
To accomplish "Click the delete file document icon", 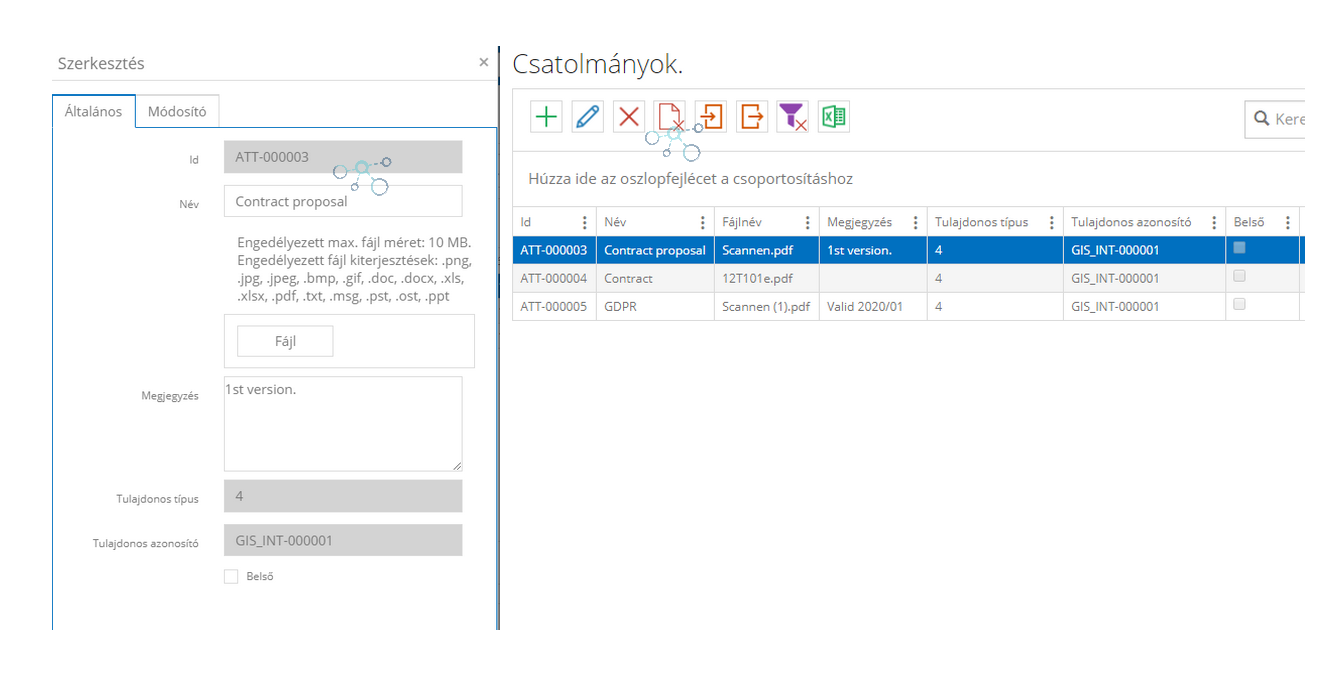I will pyautogui.click(x=669, y=117).
